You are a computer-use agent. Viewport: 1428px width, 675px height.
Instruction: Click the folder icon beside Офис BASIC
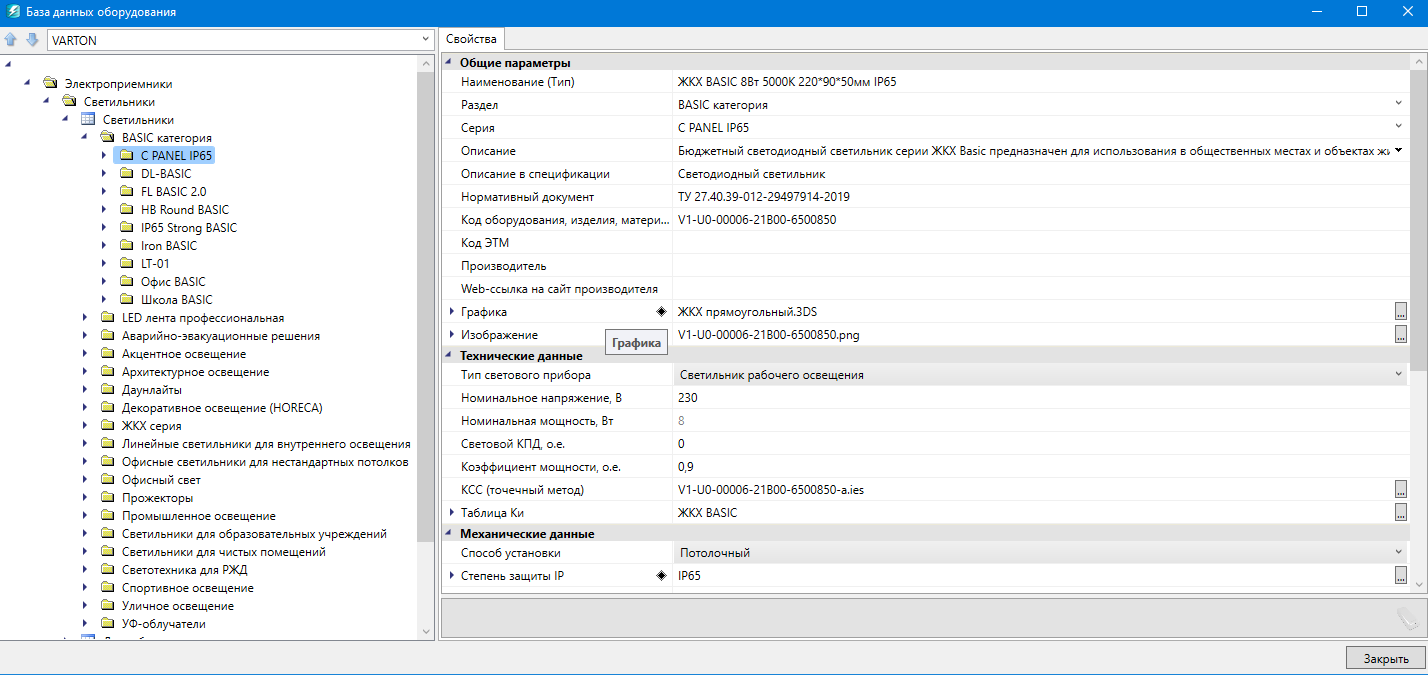click(x=126, y=282)
